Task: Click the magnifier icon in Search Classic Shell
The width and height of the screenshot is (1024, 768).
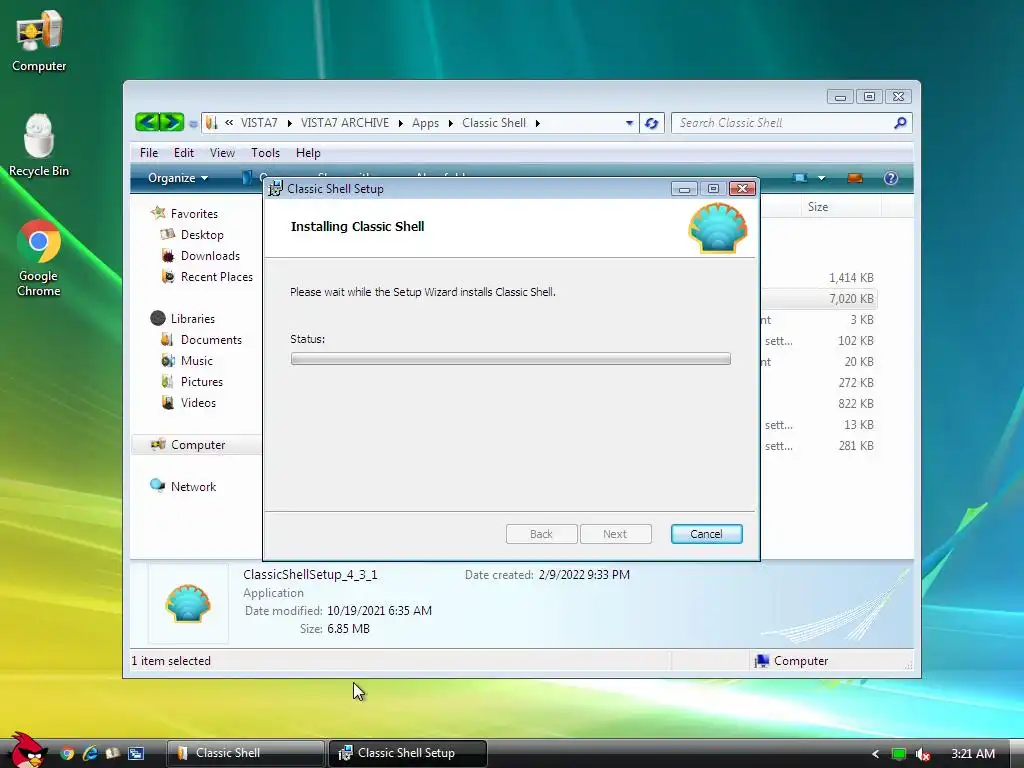Action: click(x=900, y=123)
